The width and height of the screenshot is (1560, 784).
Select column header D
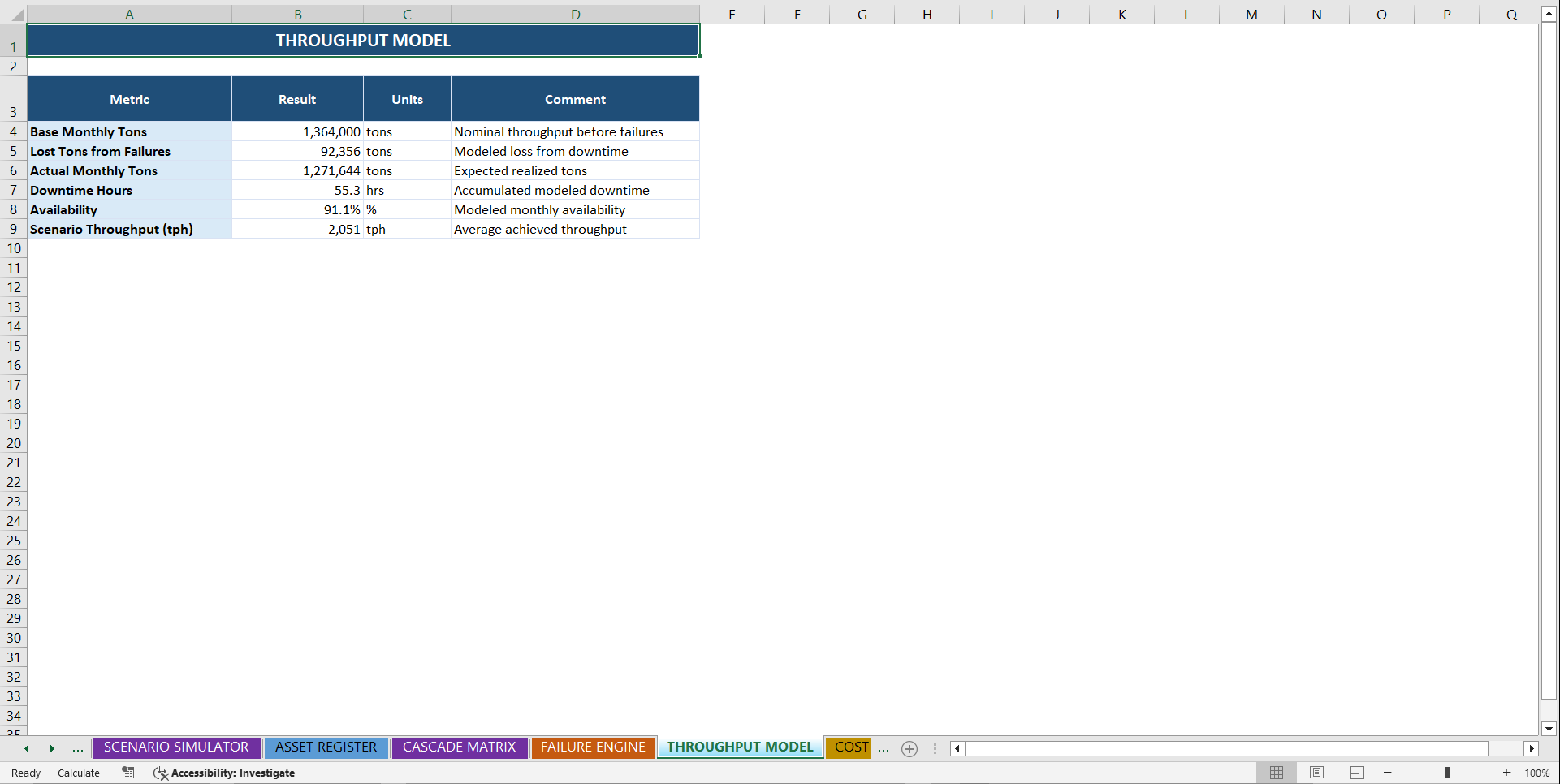click(x=575, y=13)
